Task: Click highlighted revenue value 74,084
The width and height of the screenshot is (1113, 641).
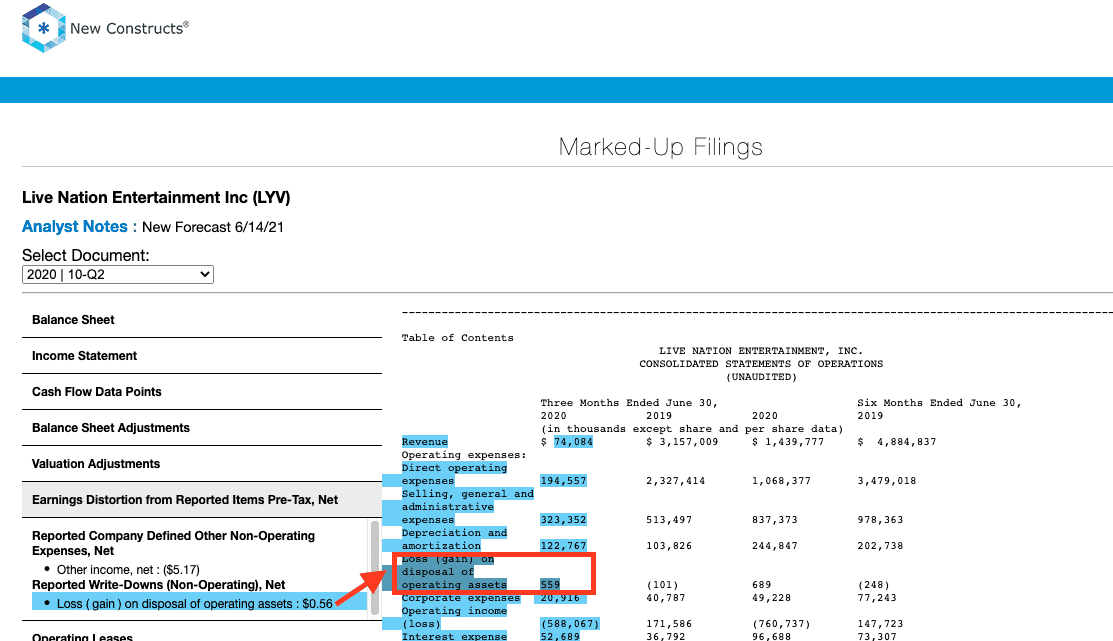Action: tap(573, 442)
